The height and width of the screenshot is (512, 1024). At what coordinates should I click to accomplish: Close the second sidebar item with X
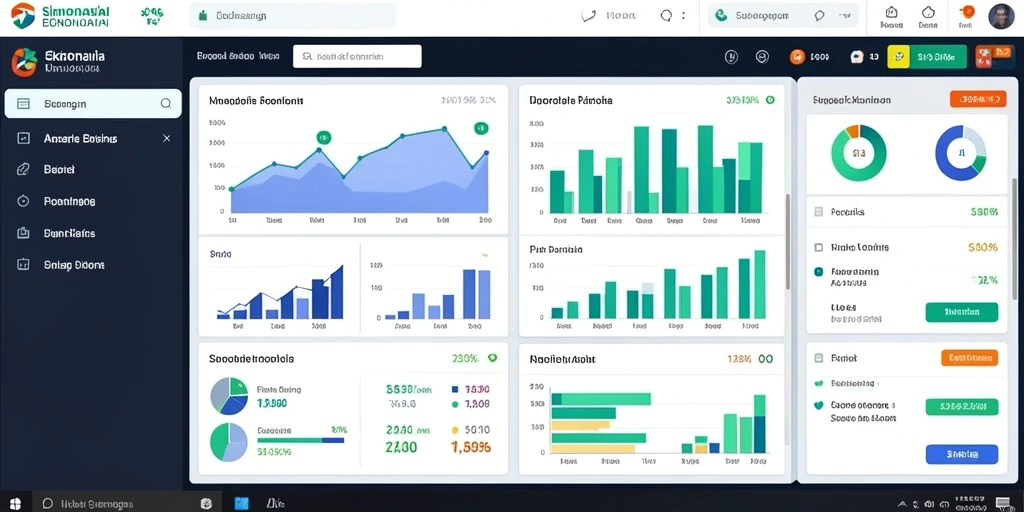click(x=167, y=138)
